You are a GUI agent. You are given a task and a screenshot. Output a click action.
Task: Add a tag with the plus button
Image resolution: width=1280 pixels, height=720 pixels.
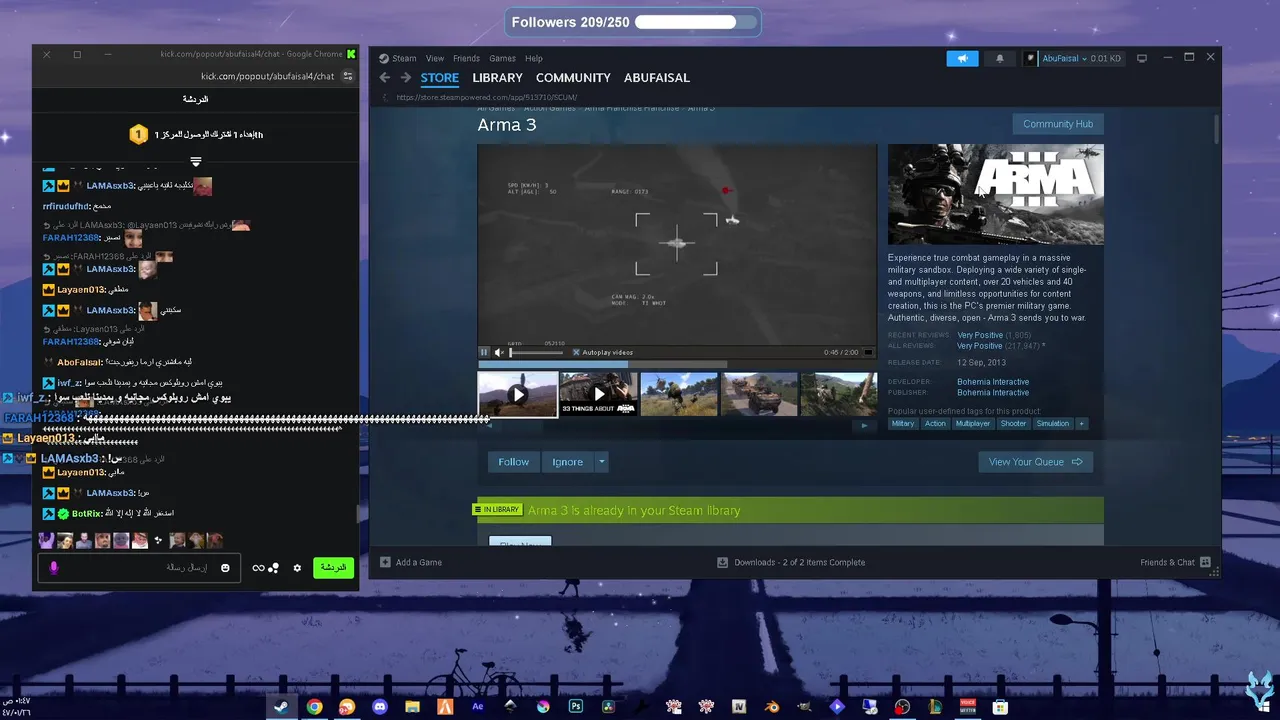pyautogui.click(x=1081, y=424)
